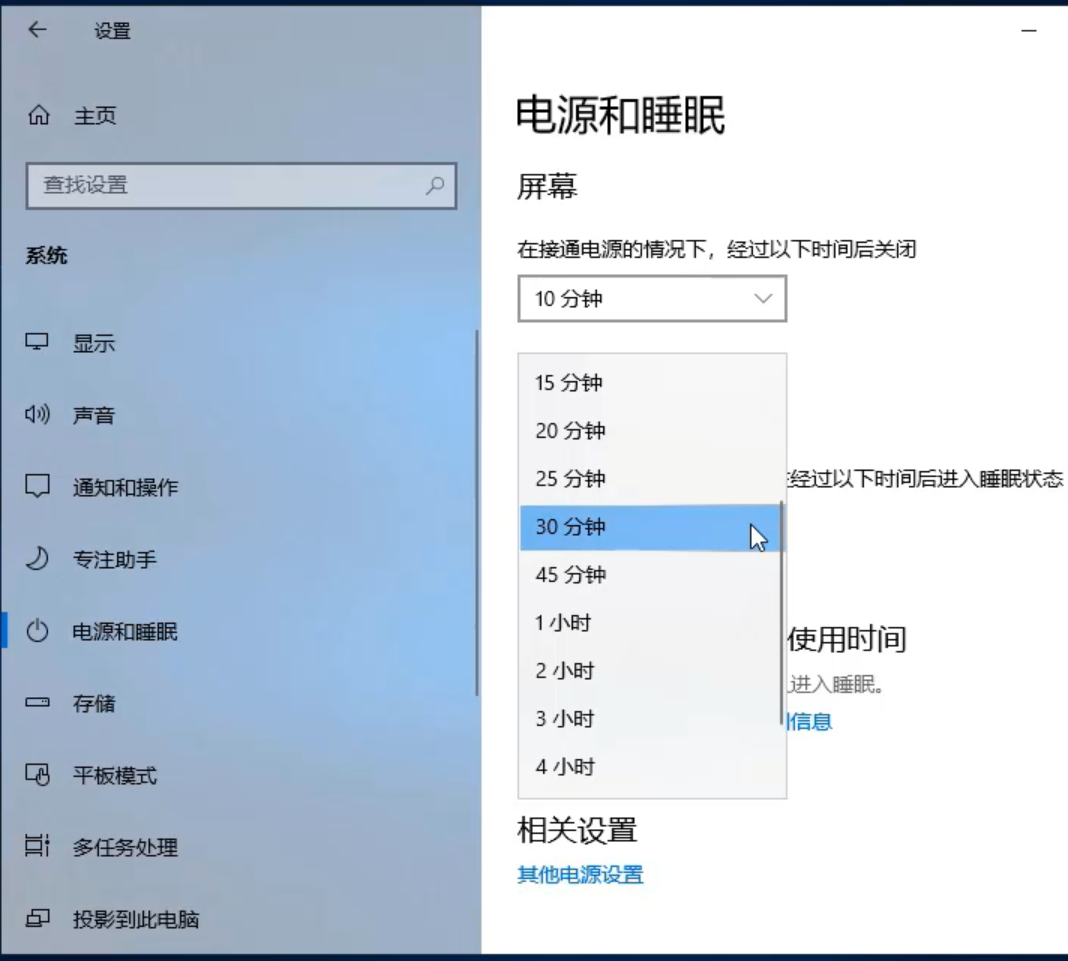1068x961 pixels.
Task: Click the 平板模式 tablet icon
Action: (37, 775)
